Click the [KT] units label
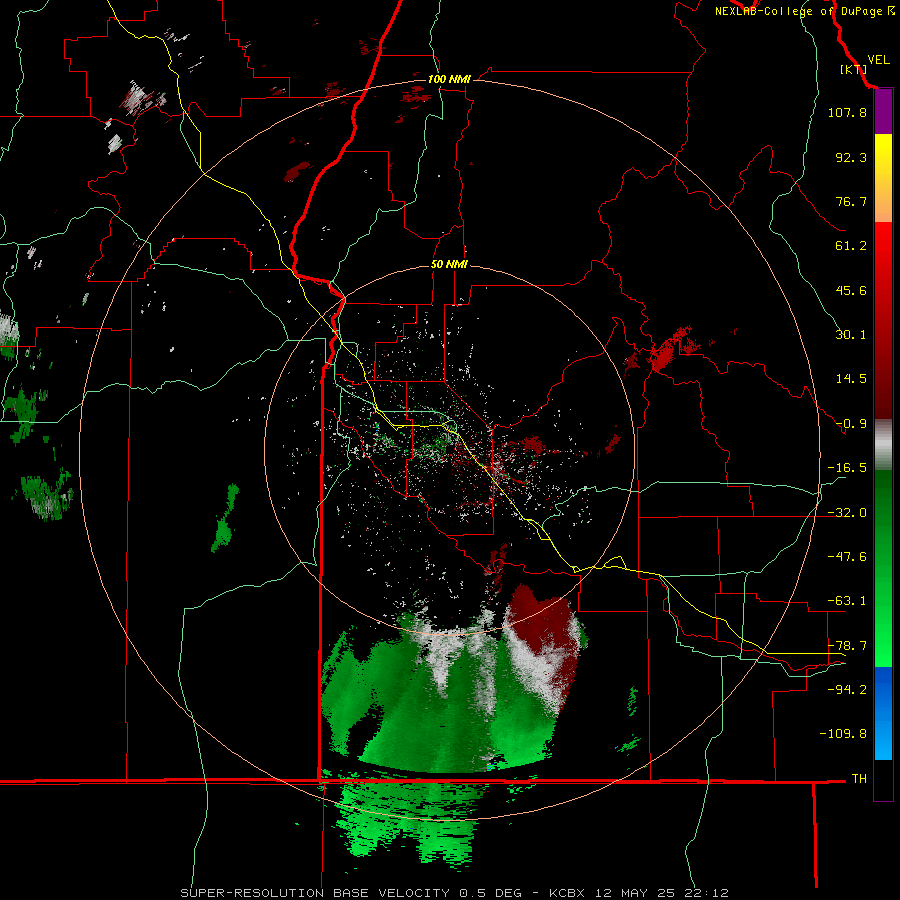The image size is (900, 900). [854, 69]
